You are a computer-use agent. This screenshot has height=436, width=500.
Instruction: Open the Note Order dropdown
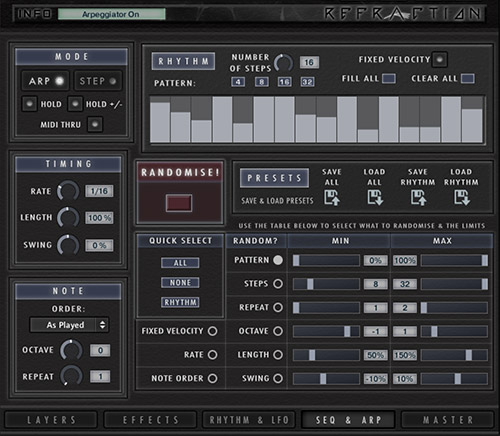(x=69, y=325)
